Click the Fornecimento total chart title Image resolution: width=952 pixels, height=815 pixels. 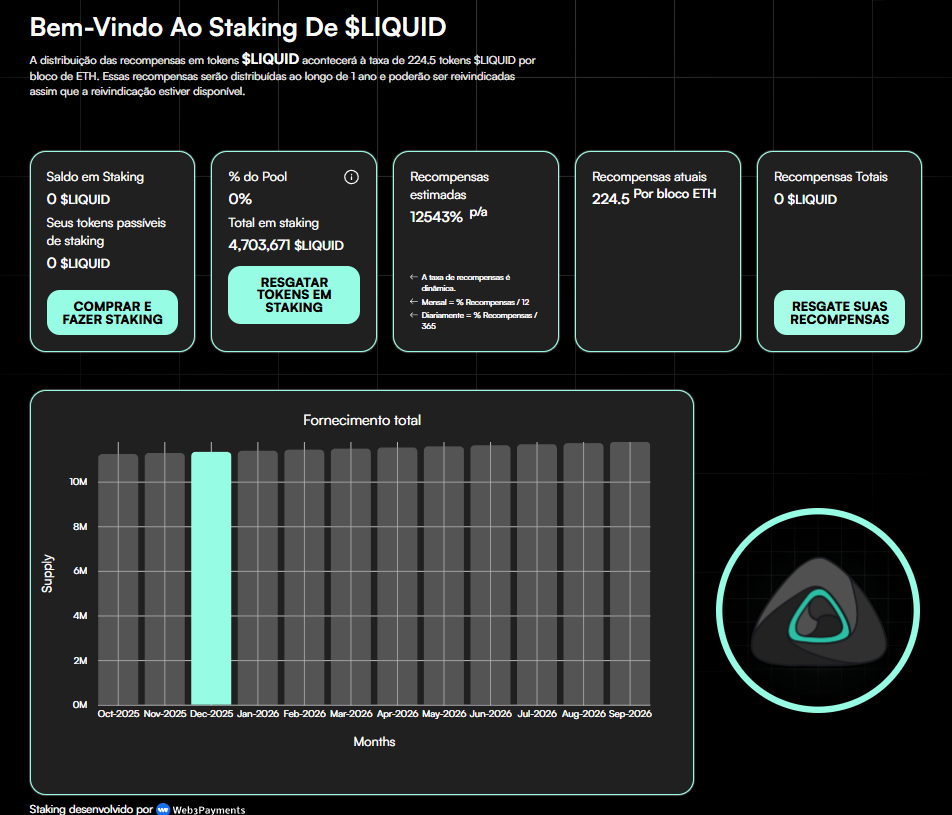pyautogui.click(x=362, y=420)
